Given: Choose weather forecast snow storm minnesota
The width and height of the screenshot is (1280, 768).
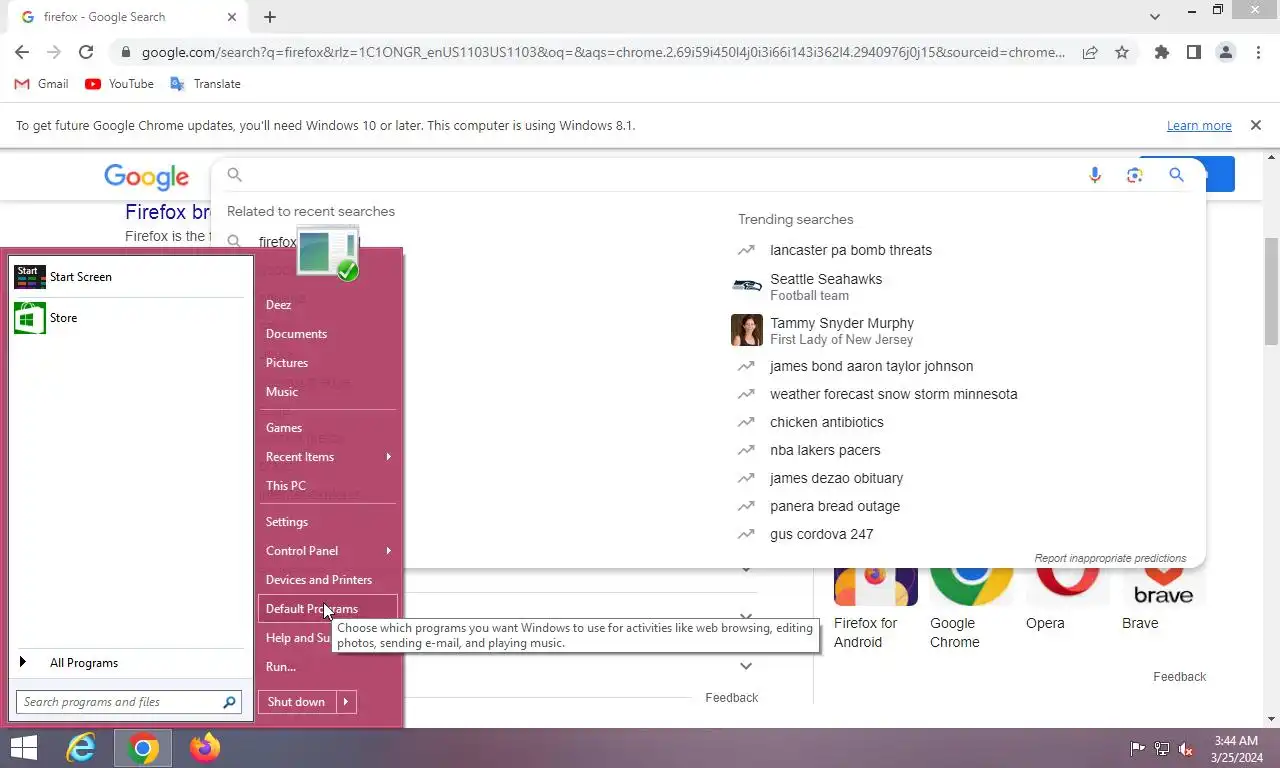Looking at the screenshot, I should click(x=894, y=394).
